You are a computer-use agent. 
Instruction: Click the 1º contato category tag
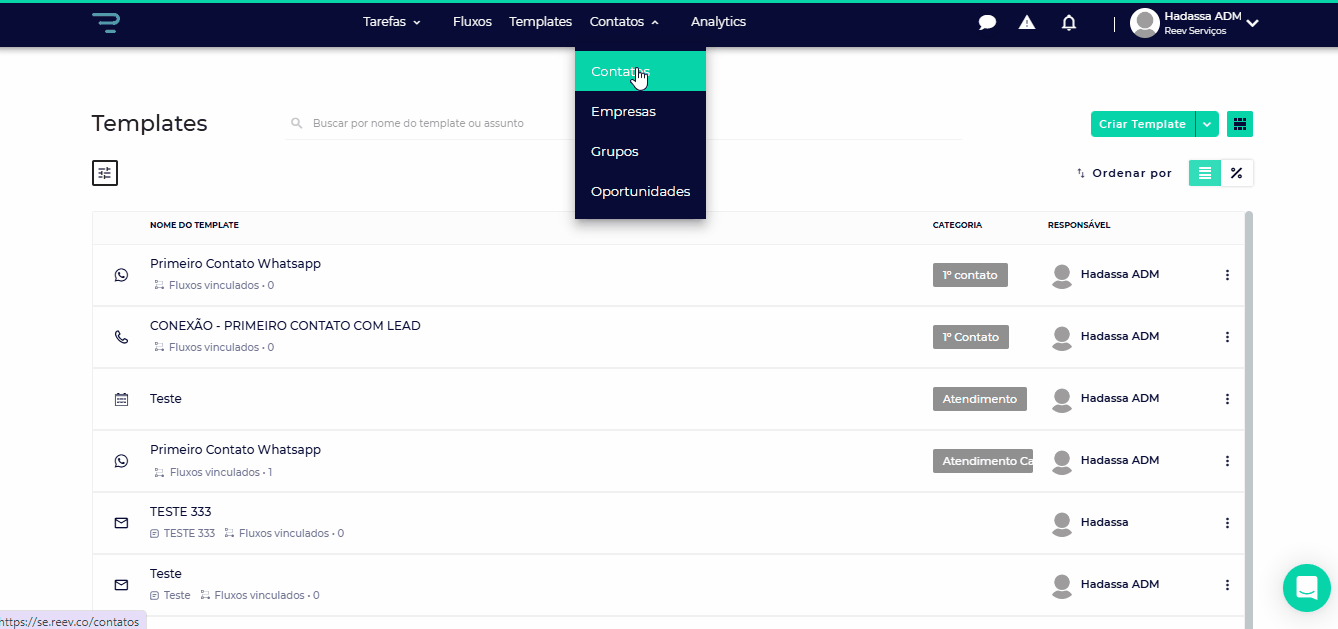click(970, 275)
